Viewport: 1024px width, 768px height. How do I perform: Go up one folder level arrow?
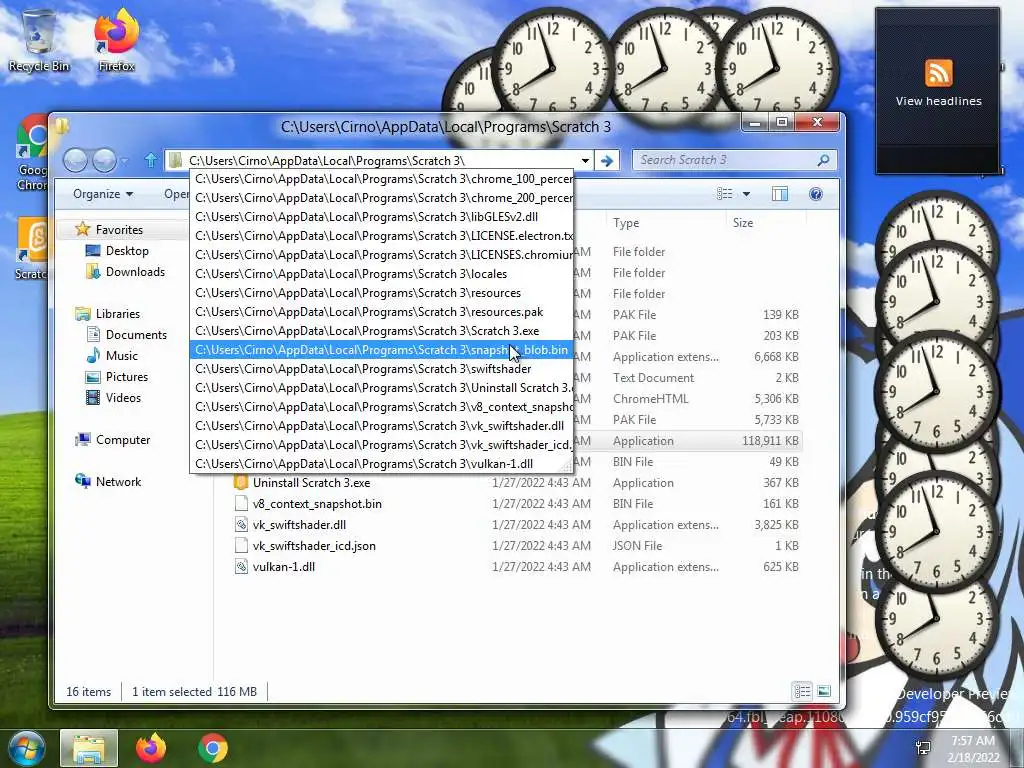[x=151, y=160]
